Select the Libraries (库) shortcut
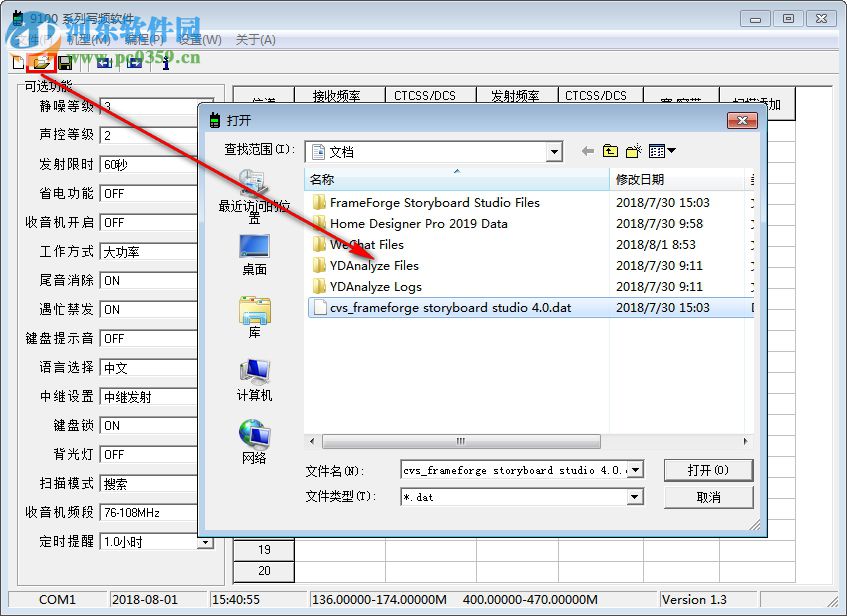The image size is (847, 616). [254, 317]
